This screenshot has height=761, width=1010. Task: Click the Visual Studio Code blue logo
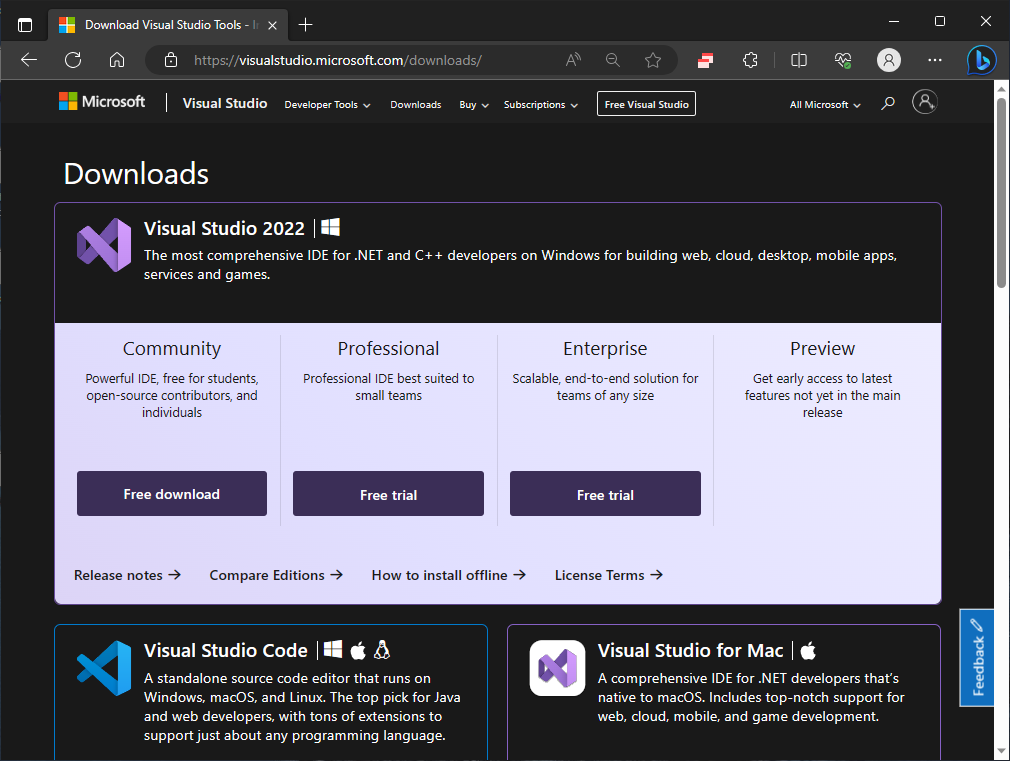104,668
